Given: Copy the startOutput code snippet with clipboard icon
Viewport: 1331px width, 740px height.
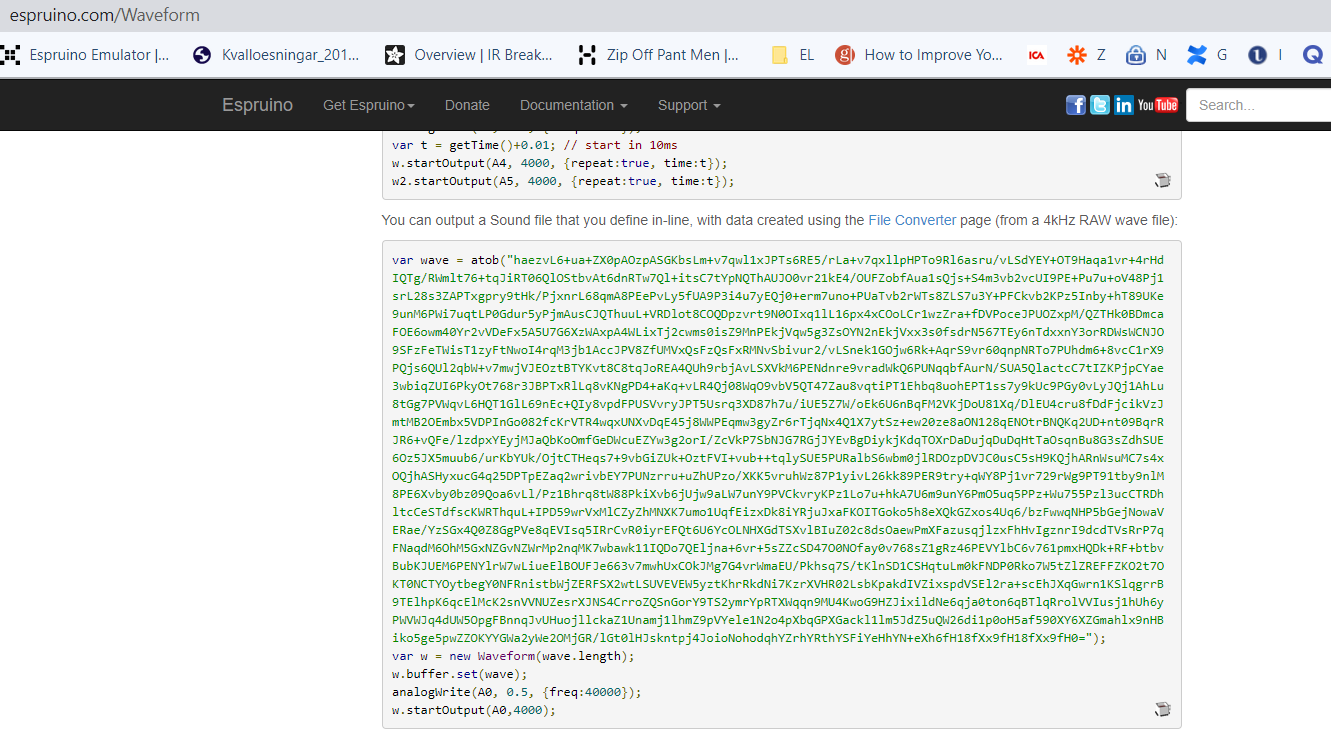Looking at the screenshot, I should [x=1162, y=181].
